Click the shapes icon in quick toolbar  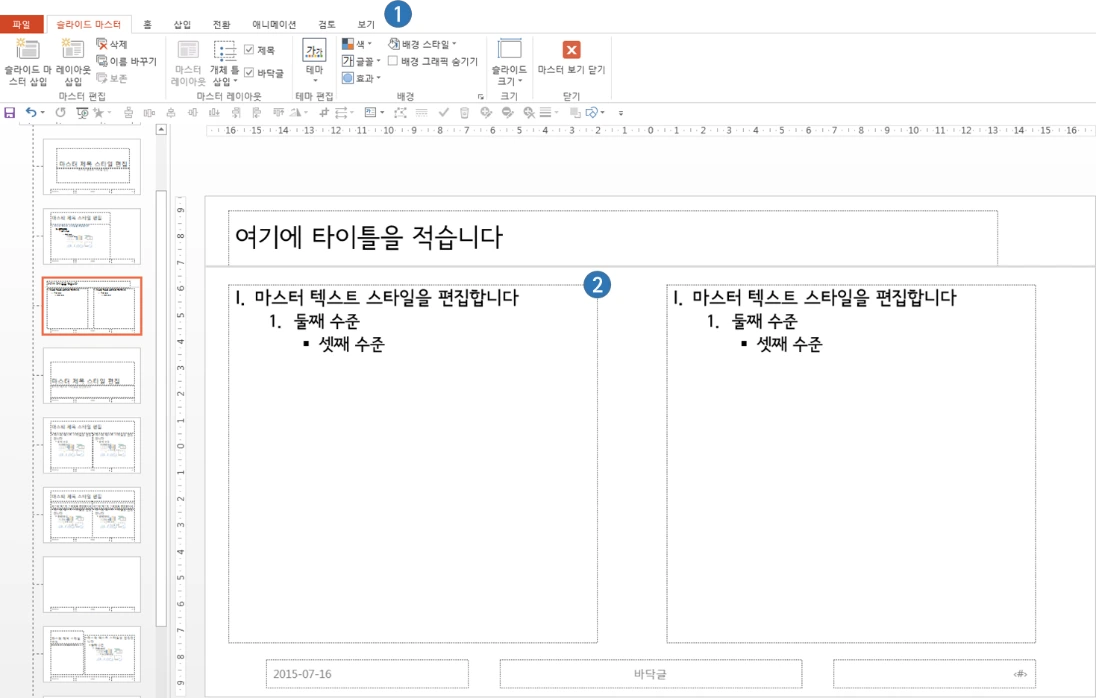[592, 112]
